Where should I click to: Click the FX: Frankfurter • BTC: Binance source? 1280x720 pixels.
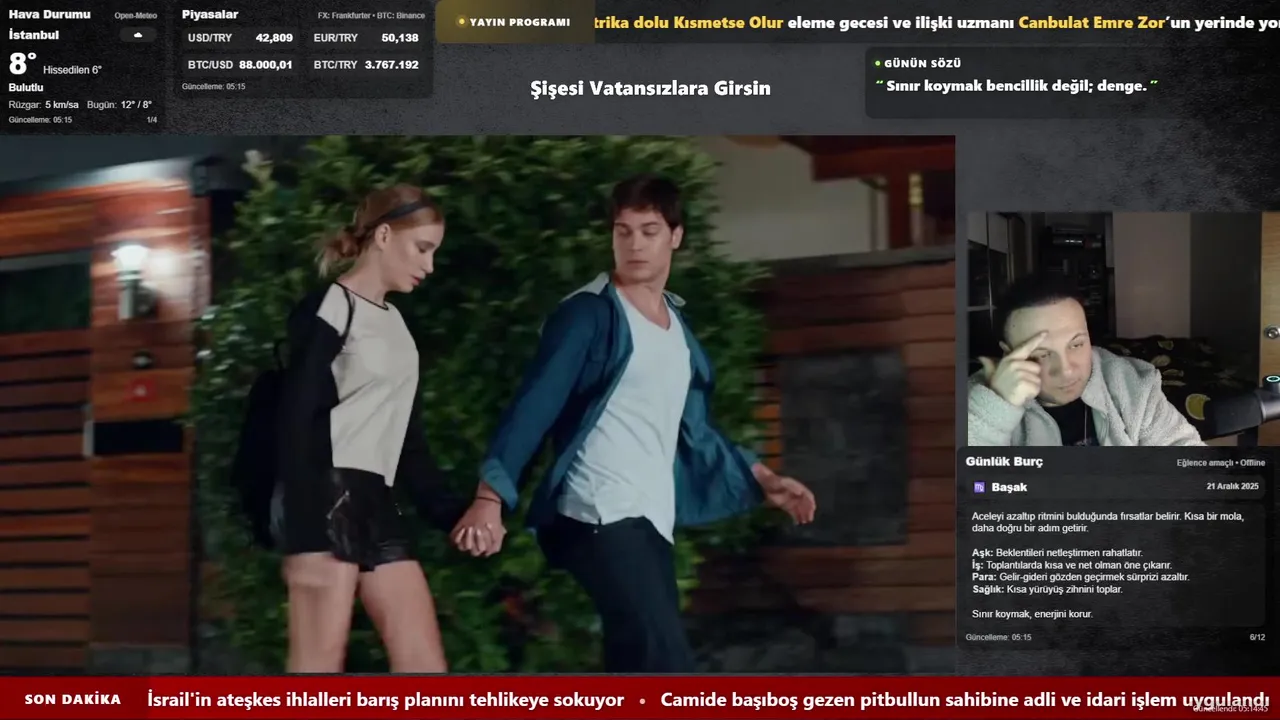pyautogui.click(x=371, y=16)
